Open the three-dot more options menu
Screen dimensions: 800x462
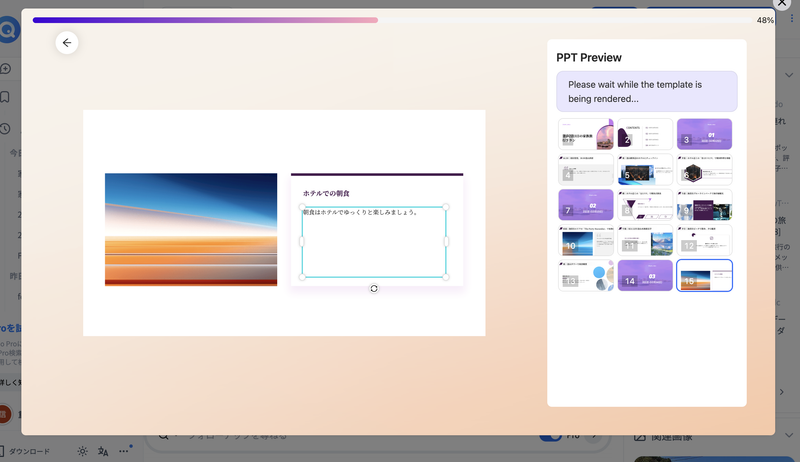(124, 451)
